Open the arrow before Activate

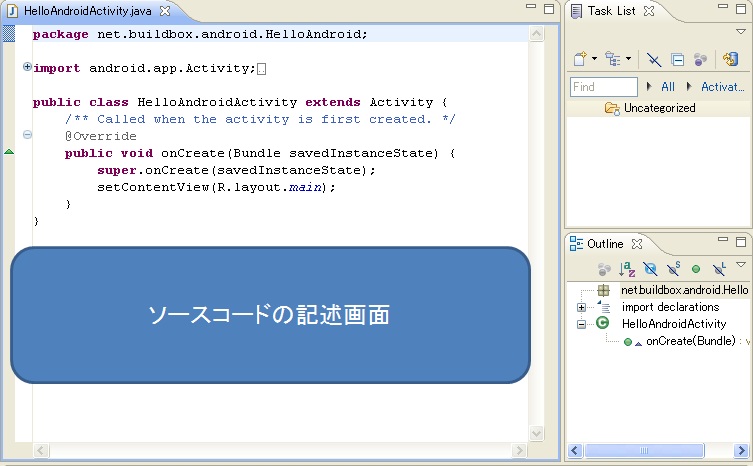click(x=689, y=86)
